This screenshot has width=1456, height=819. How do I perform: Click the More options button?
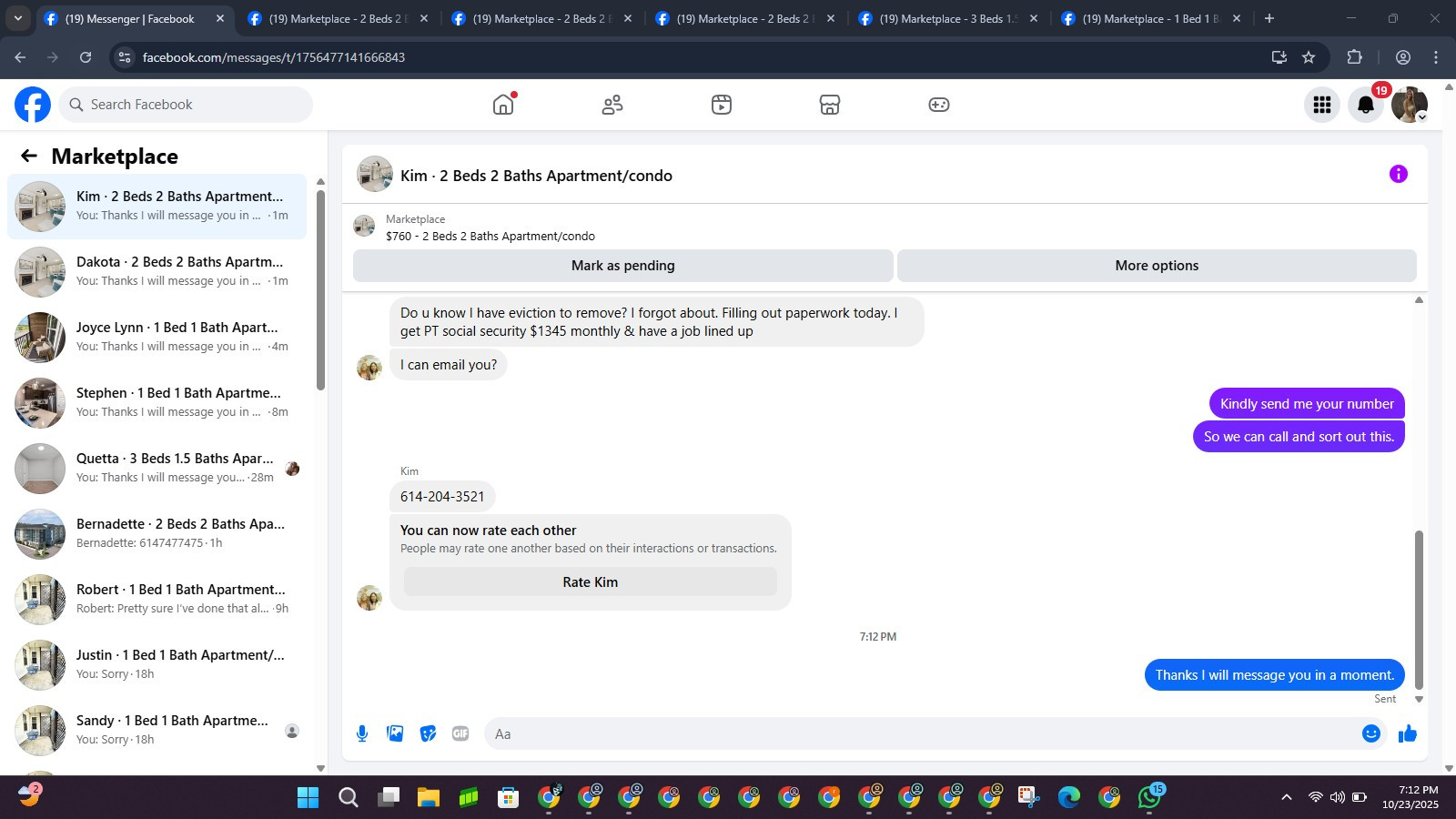point(1157,266)
